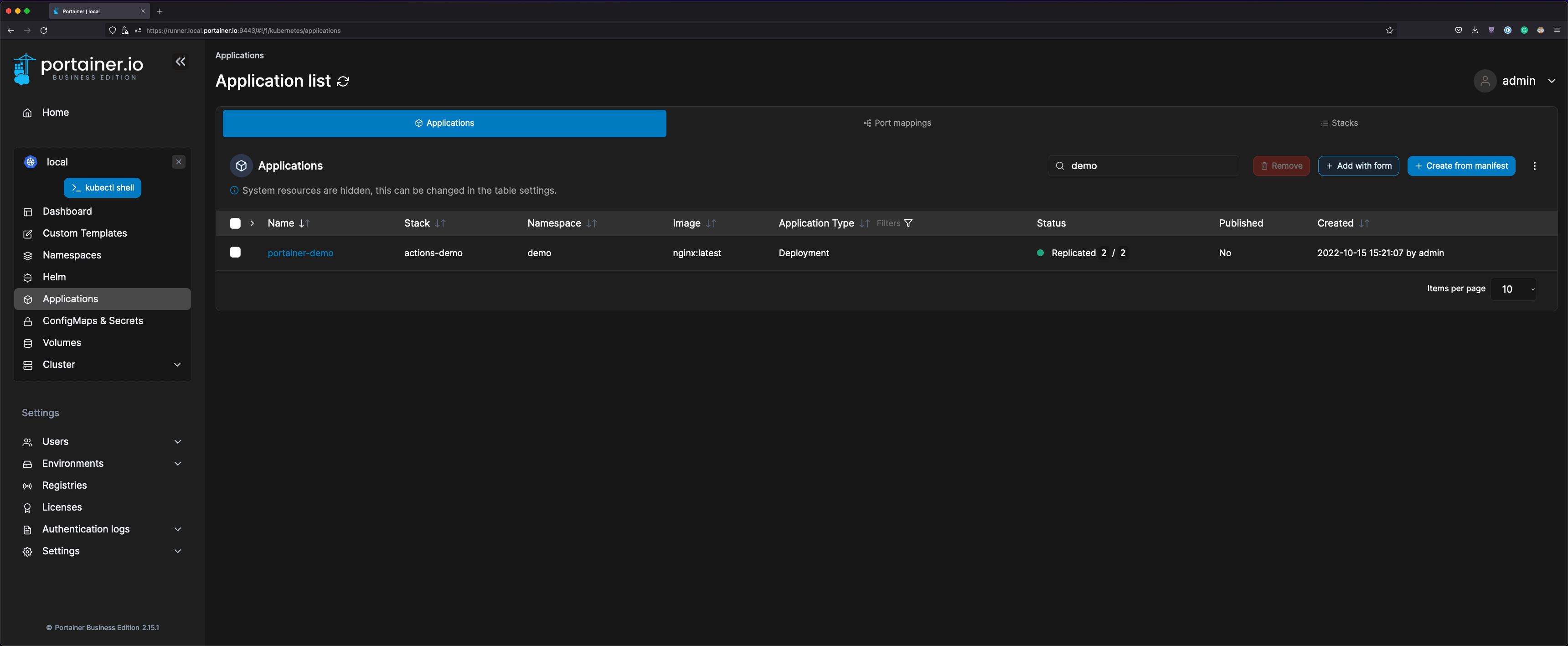This screenshot has height=646, width=1568.
Task: Open Dashboard in sidebar
Action: pyautogui.click(x=67, y=211)
